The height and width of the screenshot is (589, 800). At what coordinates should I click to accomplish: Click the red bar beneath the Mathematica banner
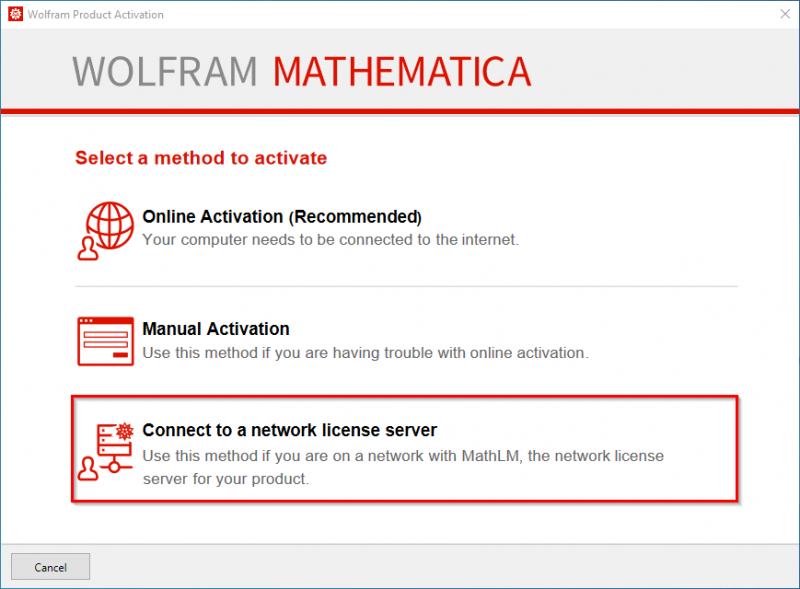[400, 111]
